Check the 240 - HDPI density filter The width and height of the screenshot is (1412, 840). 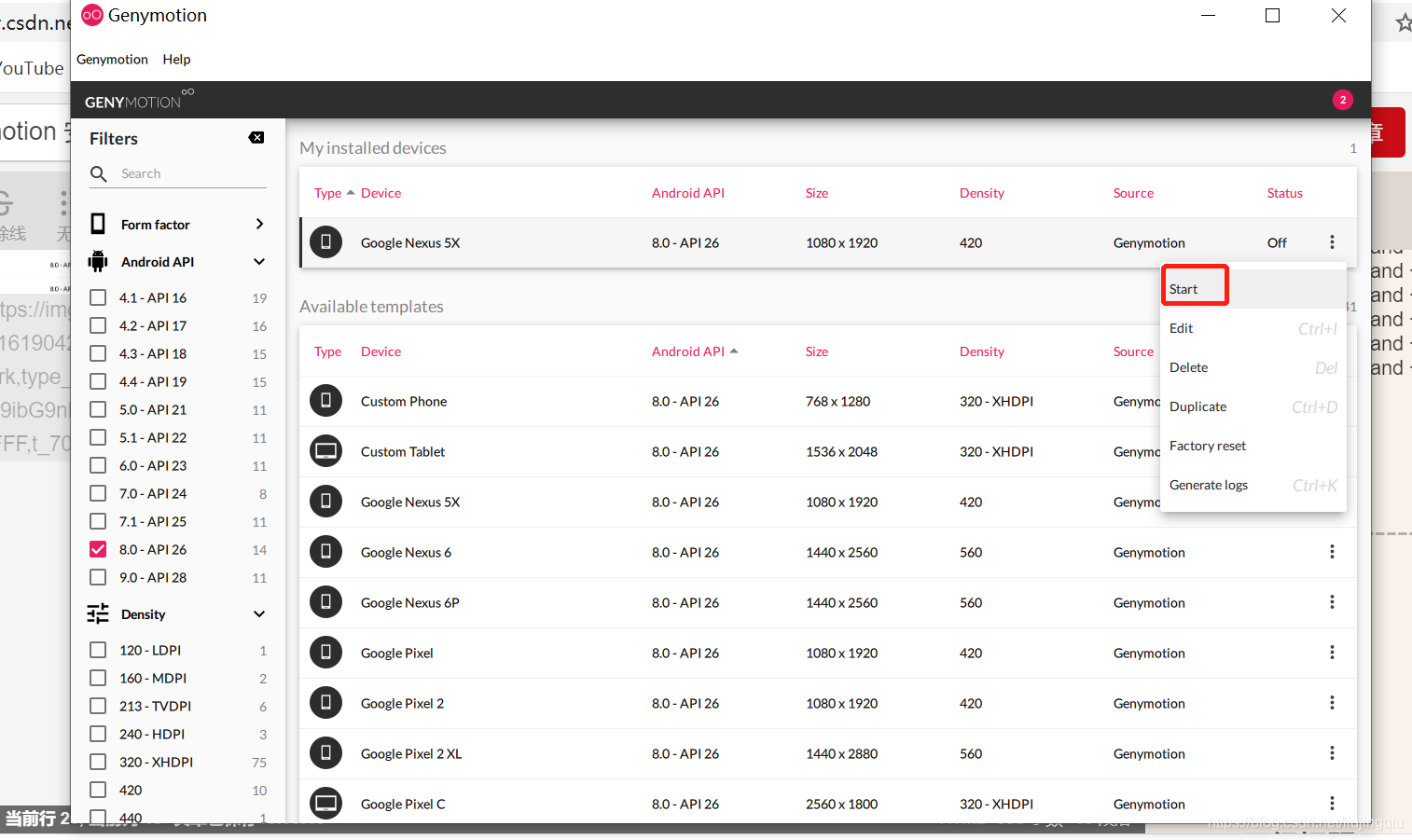click(98, 734)
